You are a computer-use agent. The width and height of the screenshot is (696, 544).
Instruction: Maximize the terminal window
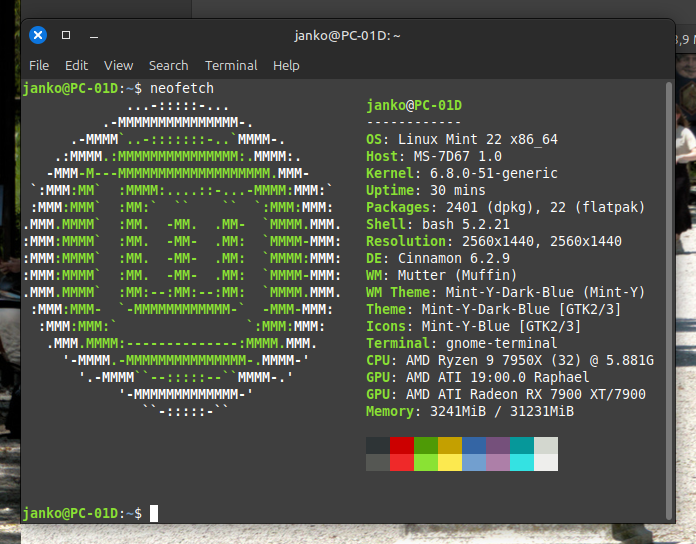[x=66, y=35]
